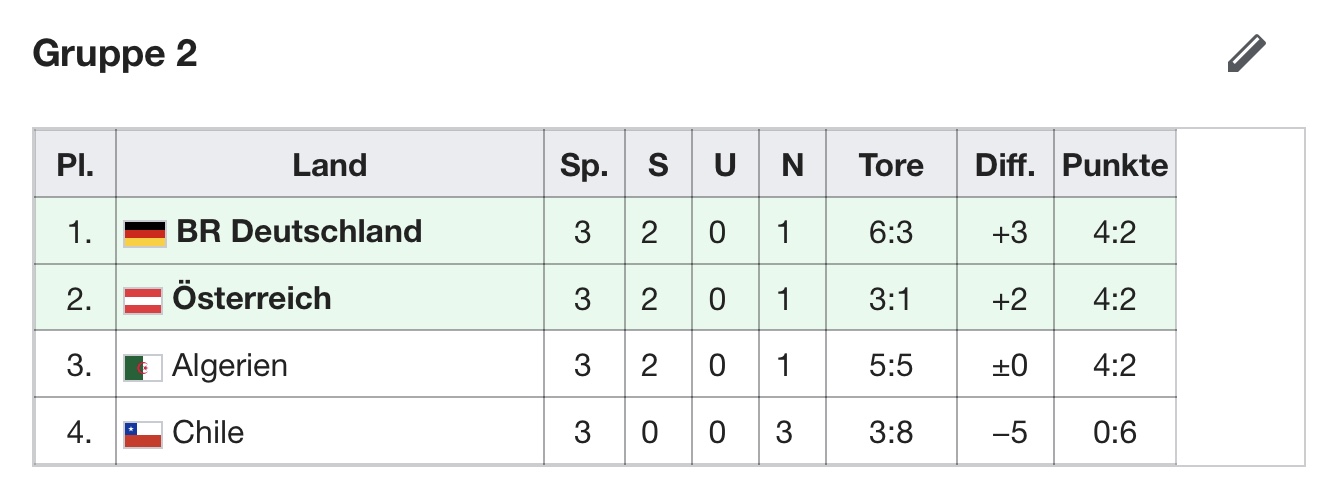This screenshot has width=1324, height=490.
Task: Click Chile's –5 goal difference cell
Action: [1004, 433]
